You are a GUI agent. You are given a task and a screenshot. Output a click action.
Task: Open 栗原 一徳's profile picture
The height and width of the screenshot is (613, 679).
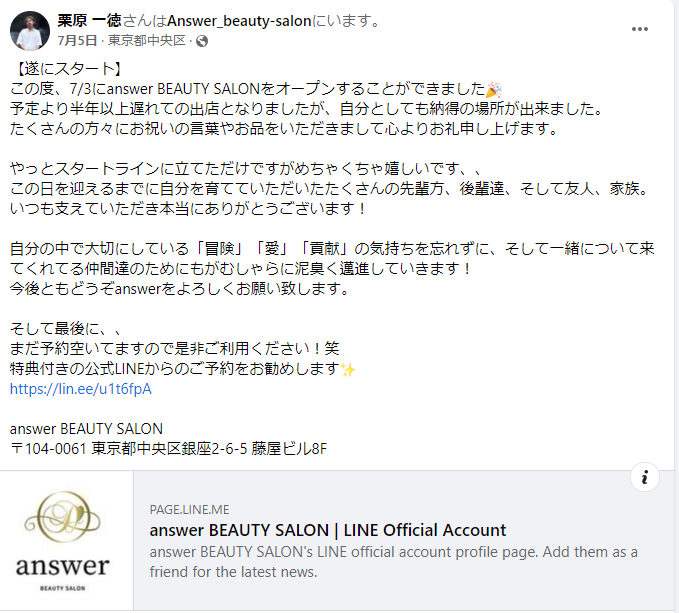pos(30,31)
